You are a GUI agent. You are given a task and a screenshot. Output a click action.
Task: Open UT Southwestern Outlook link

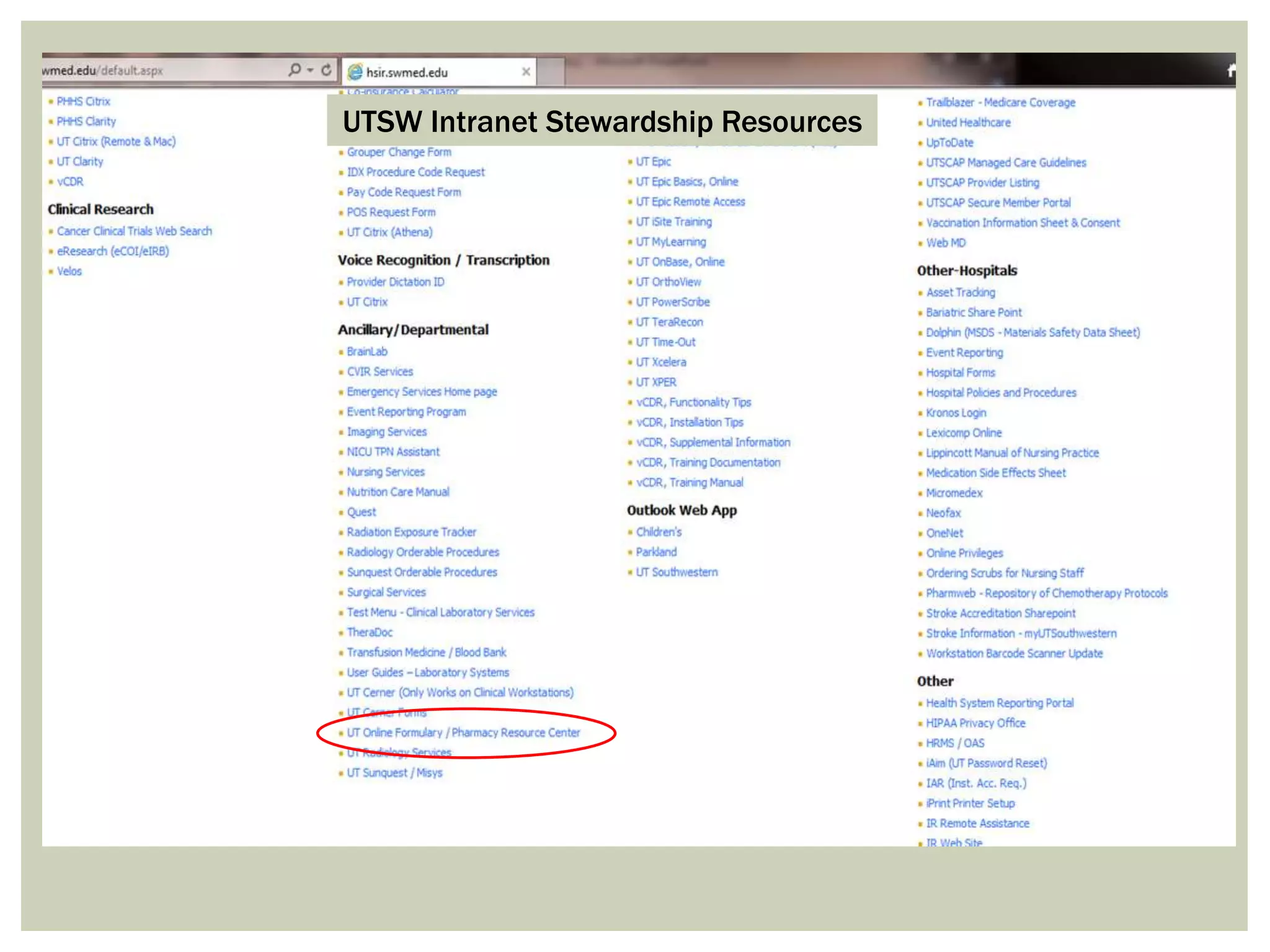[x=677, y=572]
